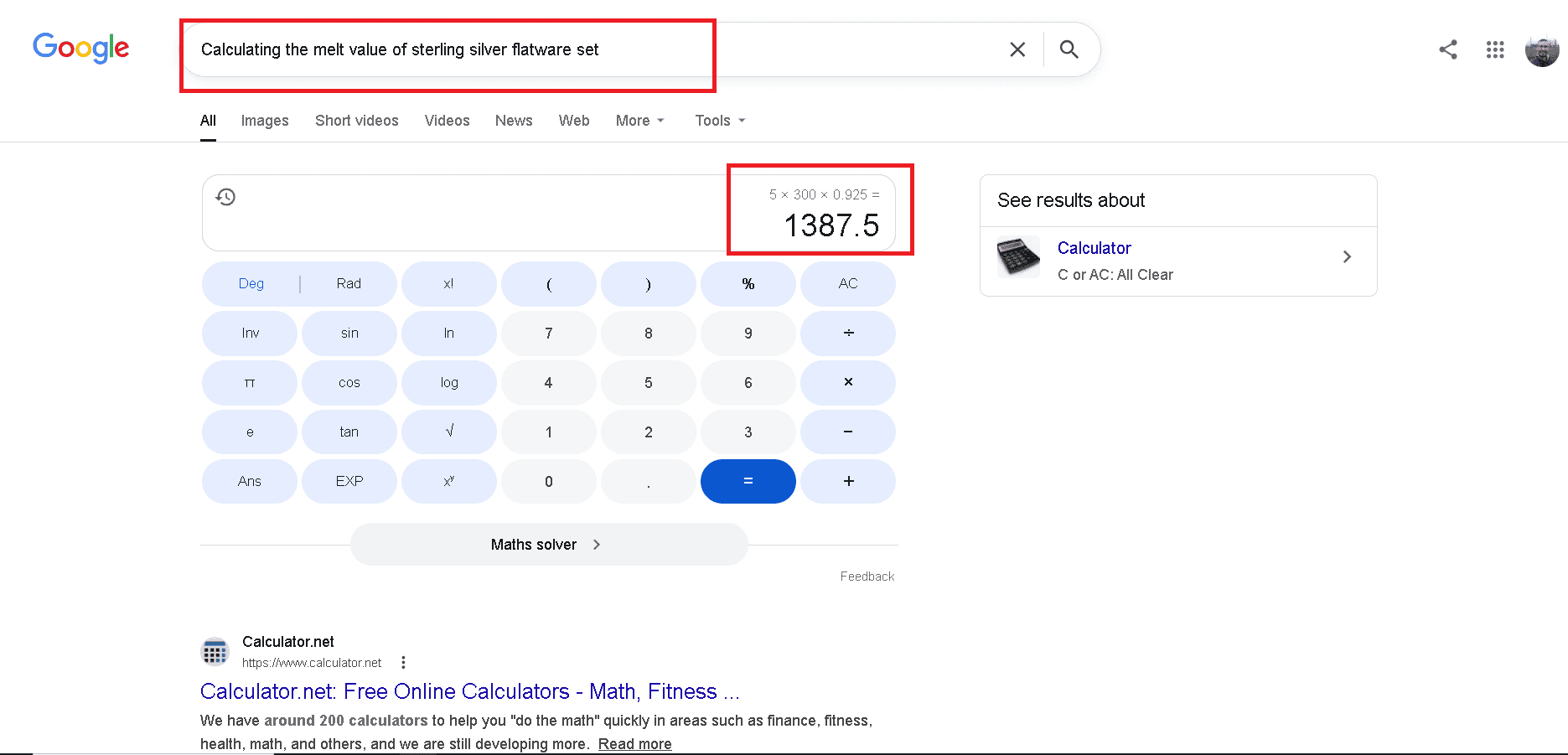Click the Google logo
The width and height of the screenshot is (1568, 755).
(80, 49)
